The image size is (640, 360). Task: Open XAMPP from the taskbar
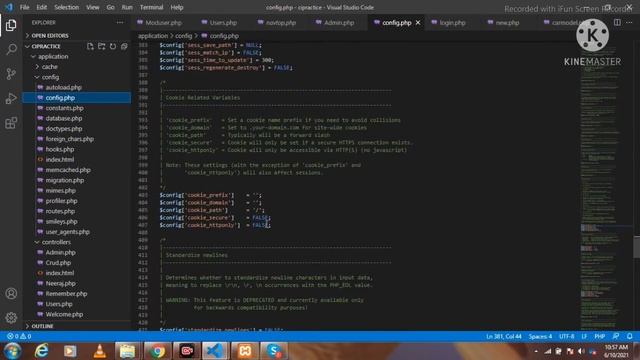(x=245, y=351)
